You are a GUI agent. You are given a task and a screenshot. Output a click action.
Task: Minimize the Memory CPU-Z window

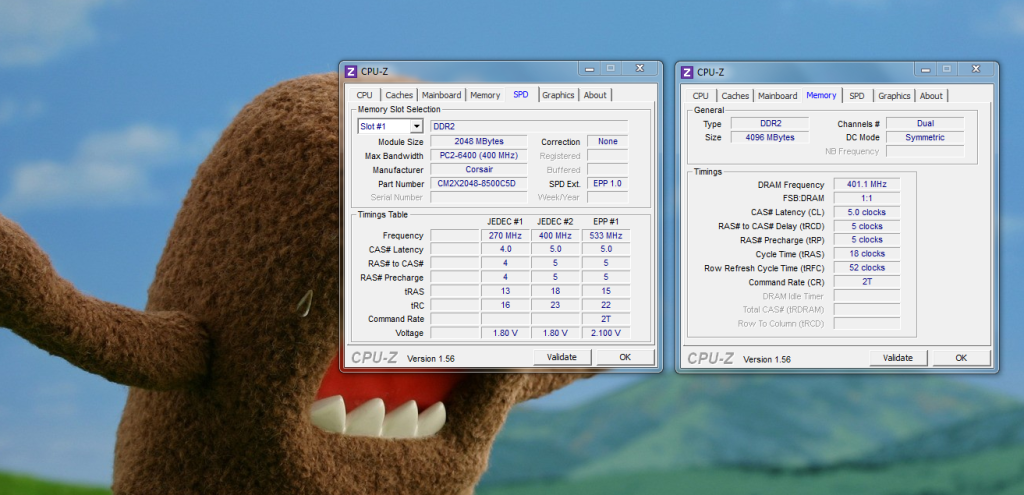click(925, 69)
